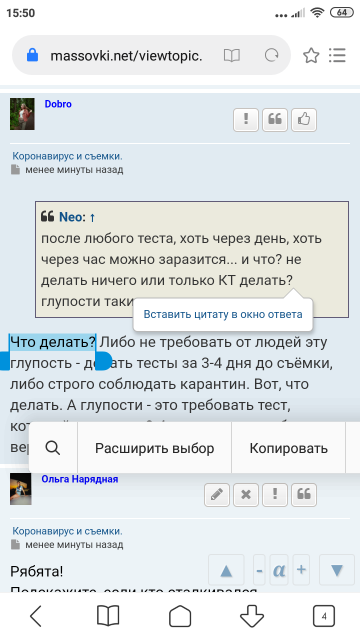Open Коронавирус и съемки link in Ольга's post

coord(67,531)
